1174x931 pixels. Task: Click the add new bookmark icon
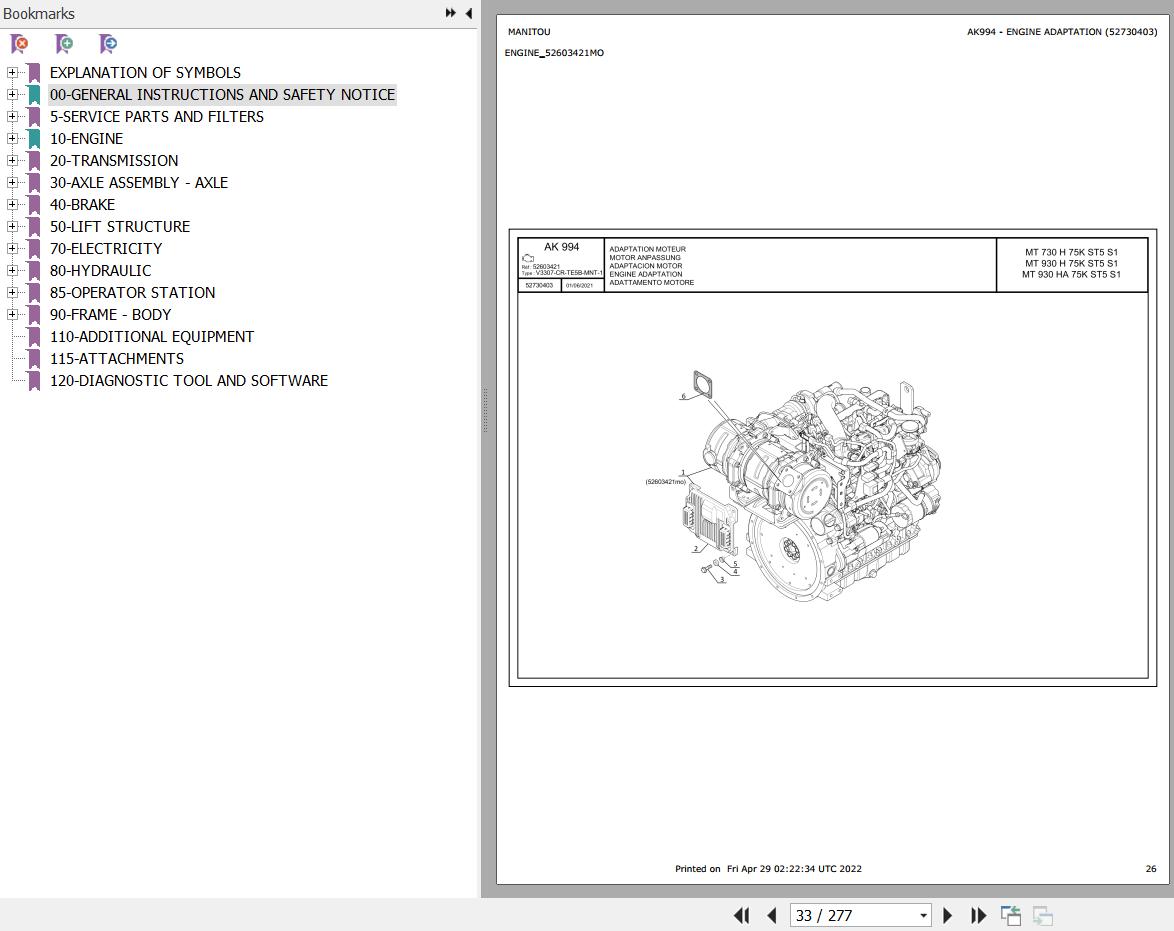(64, 44)
